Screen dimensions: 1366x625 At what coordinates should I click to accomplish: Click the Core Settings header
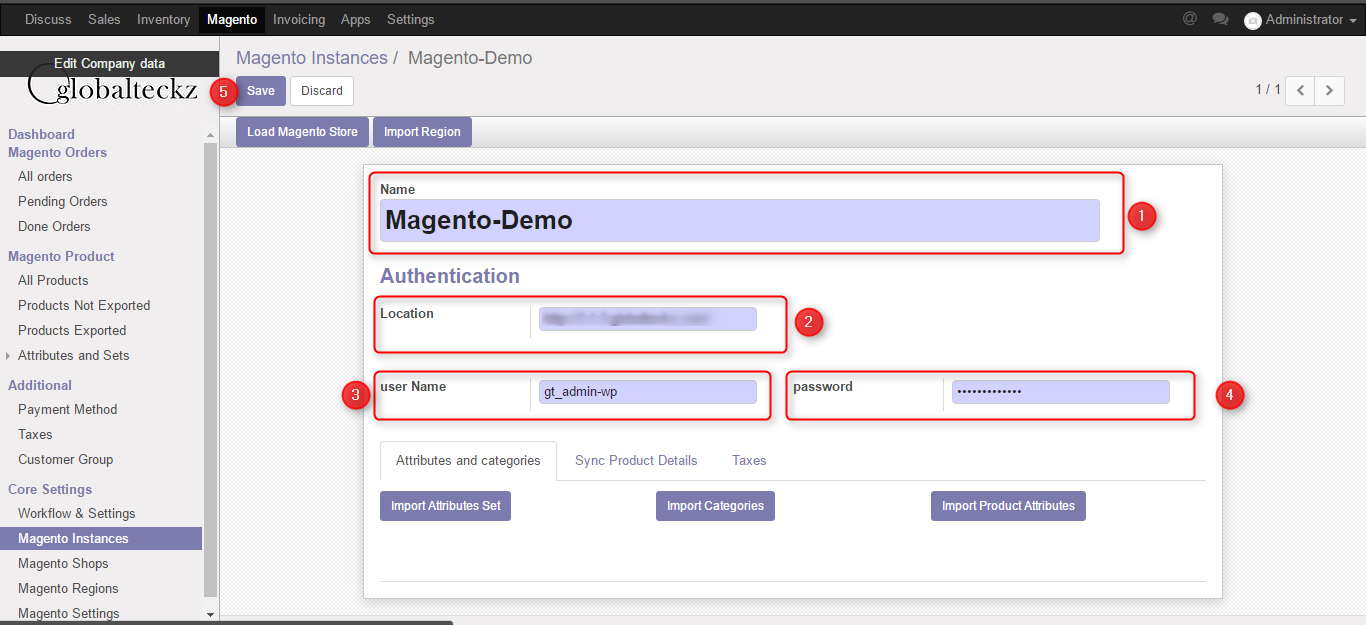[x=50, y=490]
